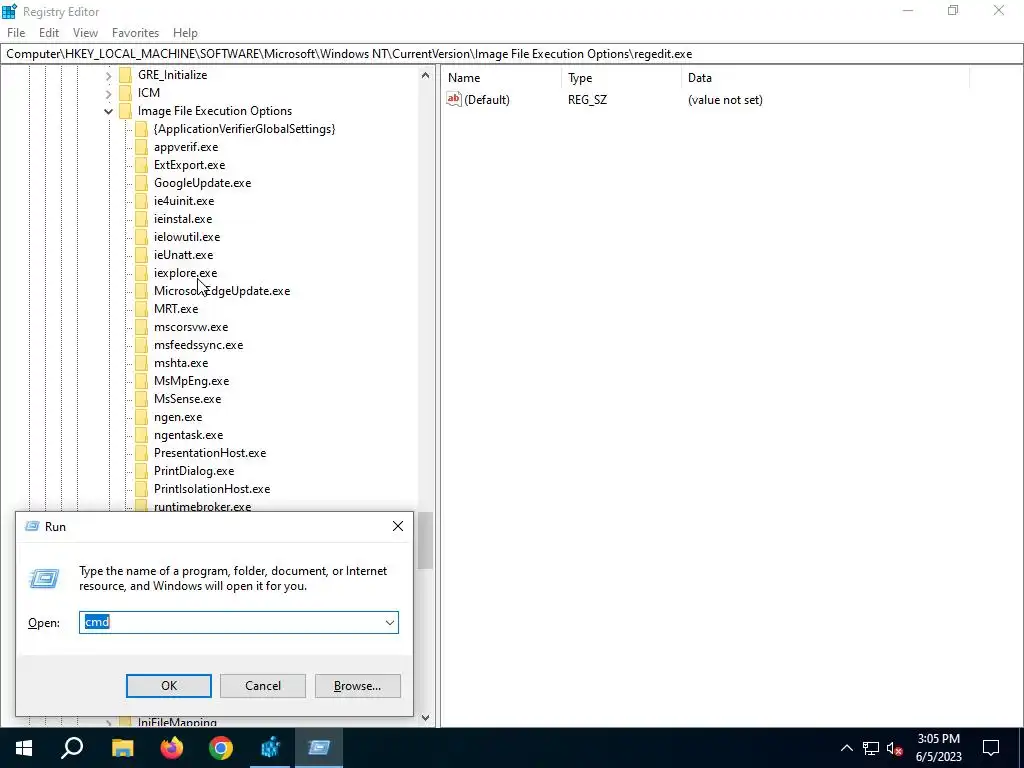1024x768 pixels.
Task: Click the registry path address bar
Action: [x=512, y=54]
